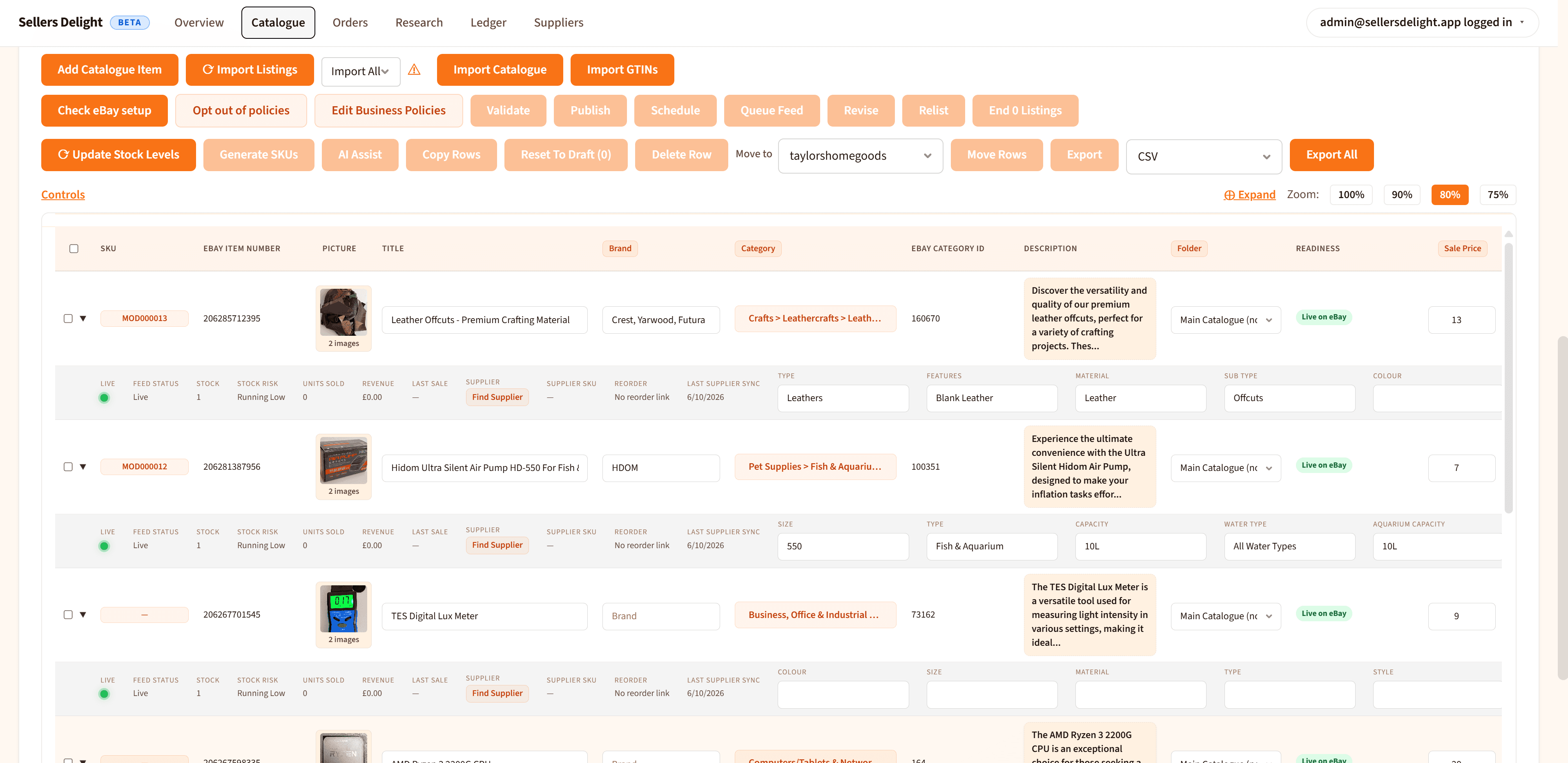Click the green live dot for TES Lux Meter
This screenshot has width=1568, height=763.
(104, 694)
